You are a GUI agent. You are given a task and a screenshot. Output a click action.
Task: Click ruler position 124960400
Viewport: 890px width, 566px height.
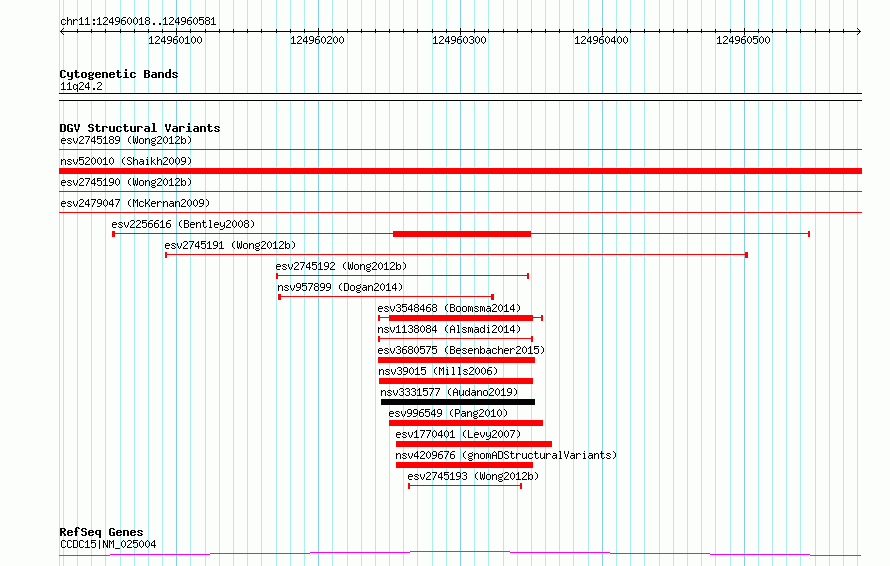coord(601,40)
